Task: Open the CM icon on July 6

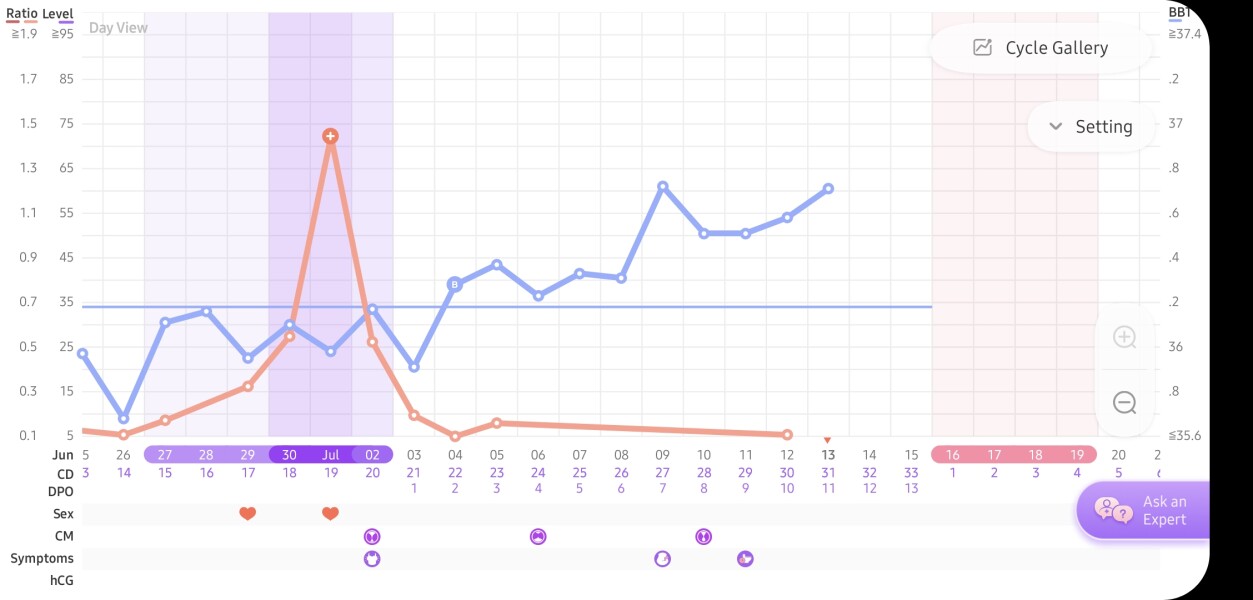Action: pyautogui.click(x=538, y=537)
